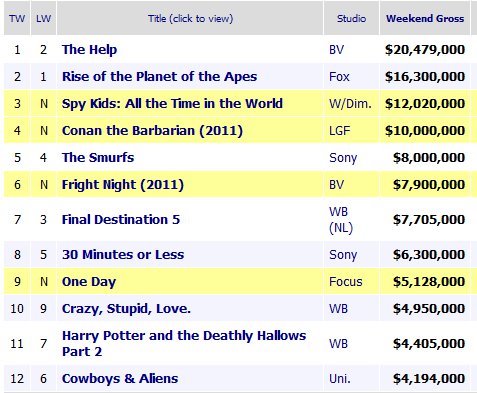The width and height of the screenshot is (477, 393).
Task: Open the Fox studio link
Action: coord(339,77)
